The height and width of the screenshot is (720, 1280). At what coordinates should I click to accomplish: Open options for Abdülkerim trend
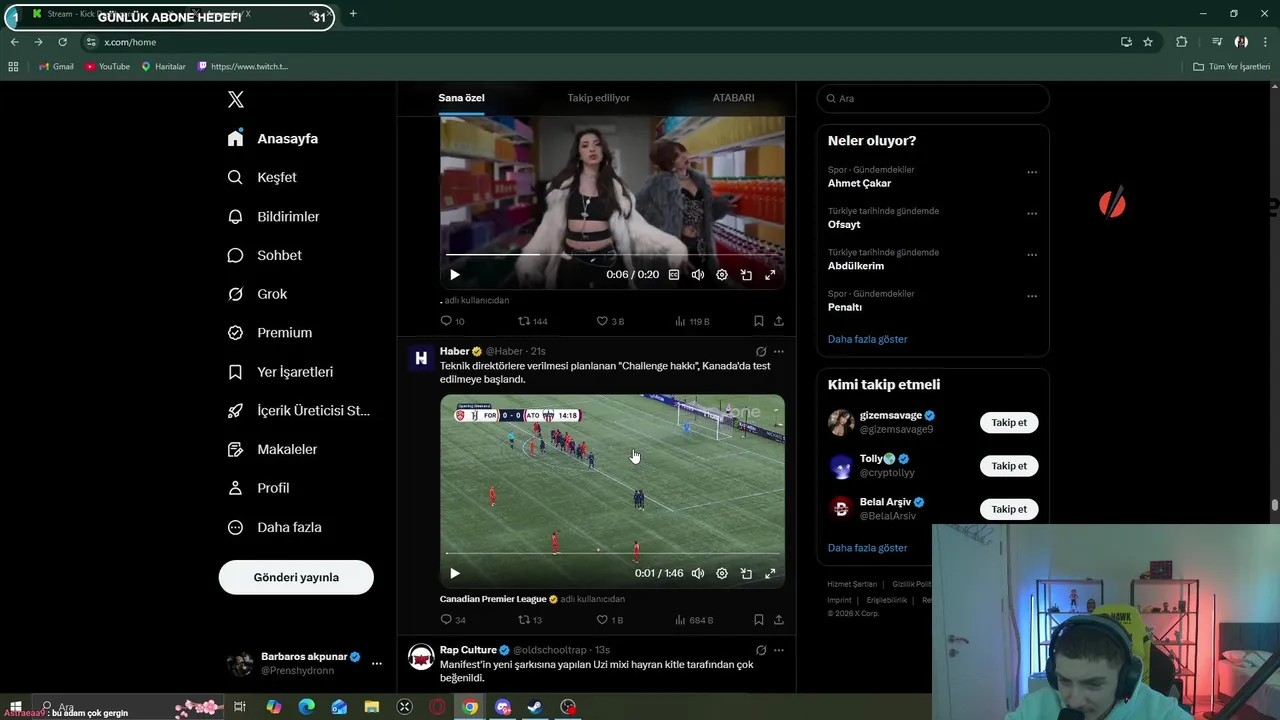[x=1032, y=255]
